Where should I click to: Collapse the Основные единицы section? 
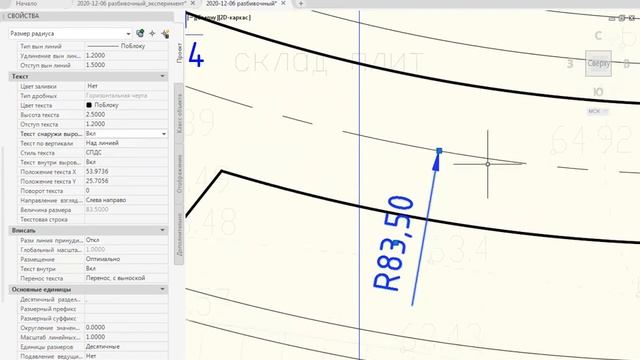tap(162, 289)
